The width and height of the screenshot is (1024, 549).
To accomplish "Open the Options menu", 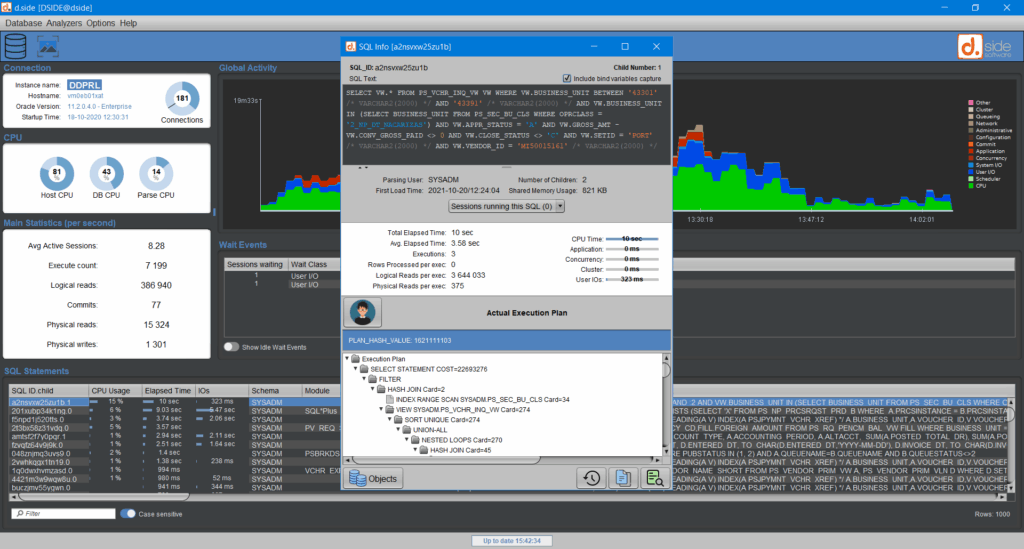I will tap(101, 23).
